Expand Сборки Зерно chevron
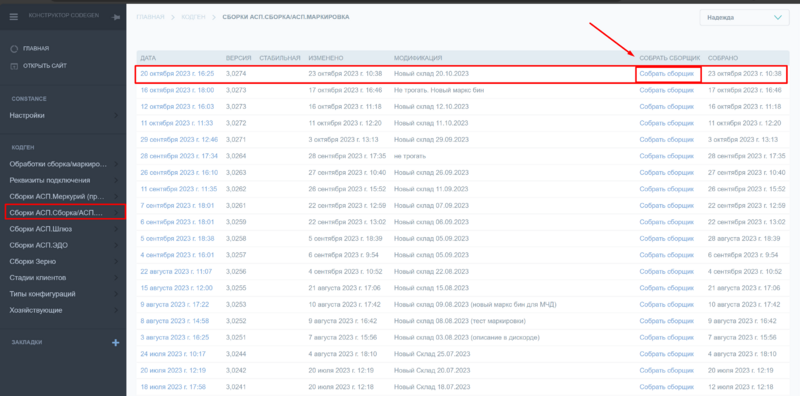The height and width of the screenshot is (396, 800). [x=116, y=262]
